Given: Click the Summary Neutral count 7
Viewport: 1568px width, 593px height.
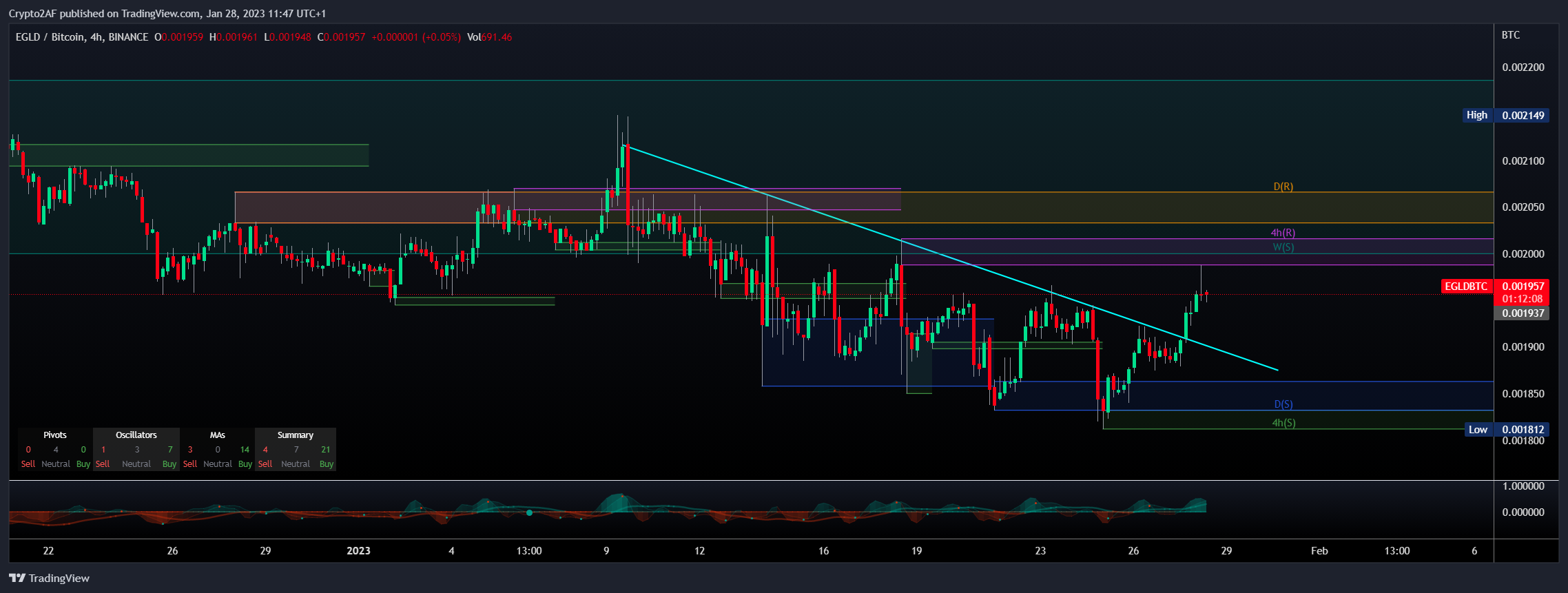Looking at the screenshot, I should click(x=296, y=449).
